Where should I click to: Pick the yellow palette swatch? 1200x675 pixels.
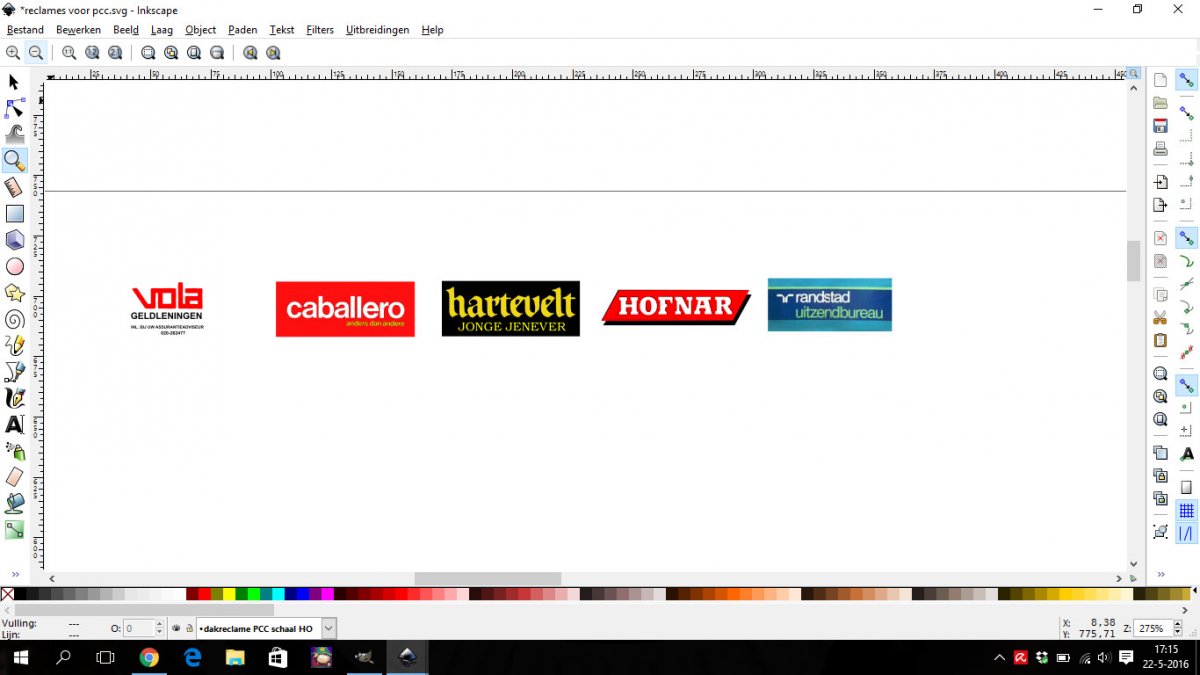coord(229,594)
